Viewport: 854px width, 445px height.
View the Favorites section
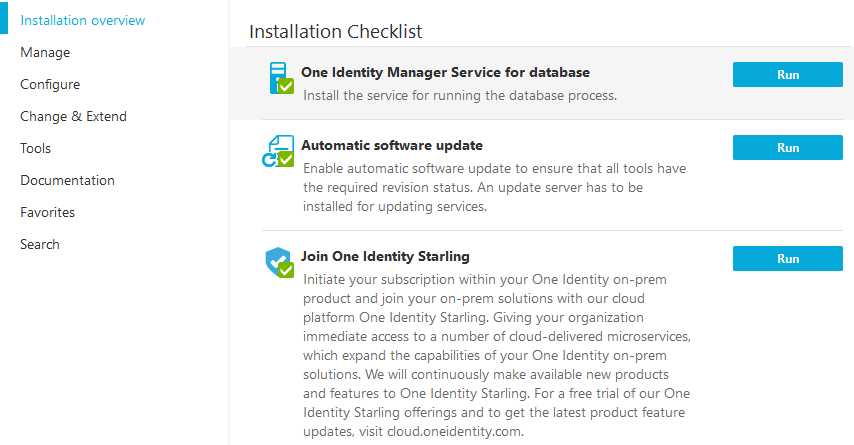coord(47,212)
